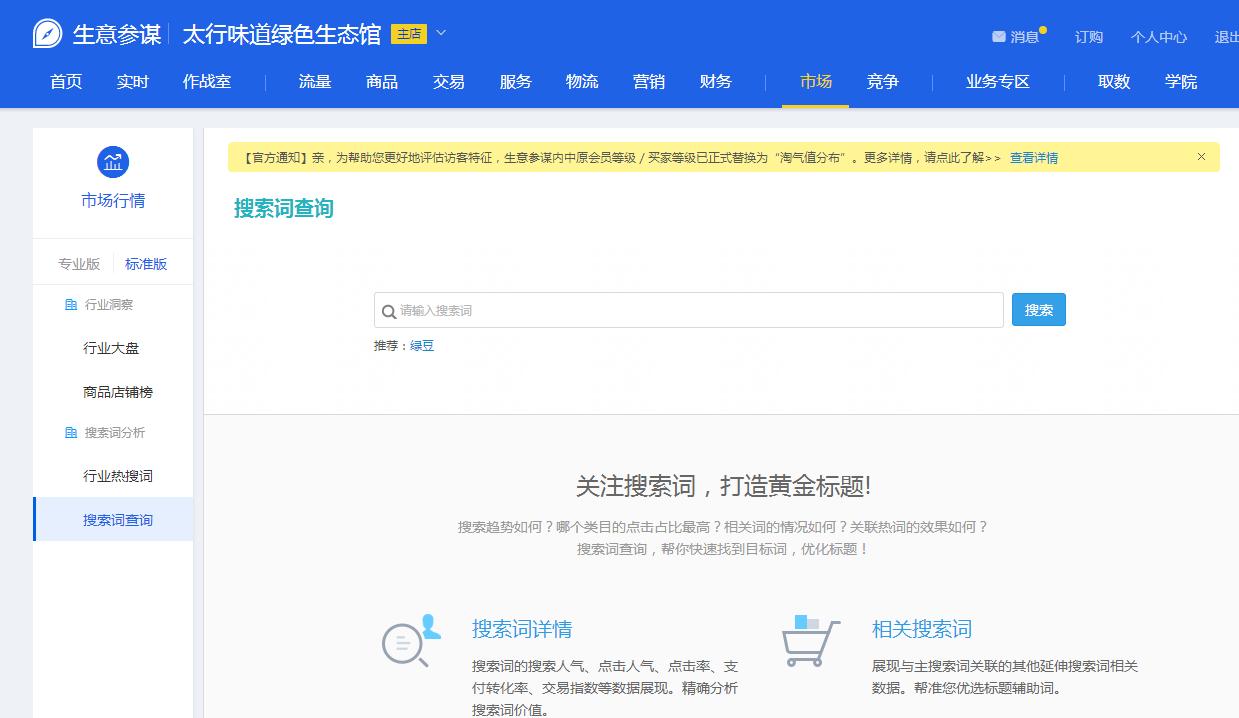Click the 生意参谋 logo icon
The width and height of the screenshot is (1239, 718).
pos(44,31)
